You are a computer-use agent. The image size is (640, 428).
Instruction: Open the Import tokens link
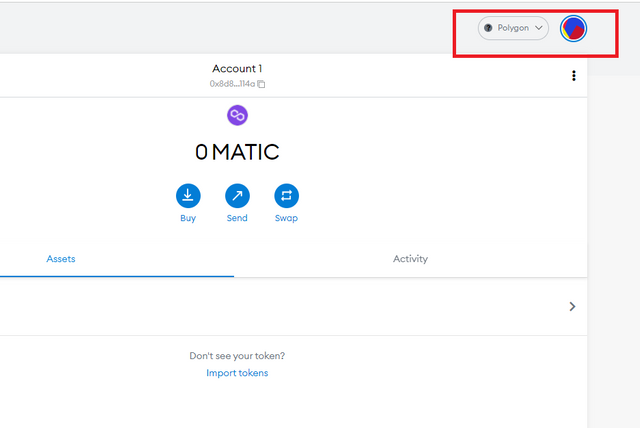(237, 373)
